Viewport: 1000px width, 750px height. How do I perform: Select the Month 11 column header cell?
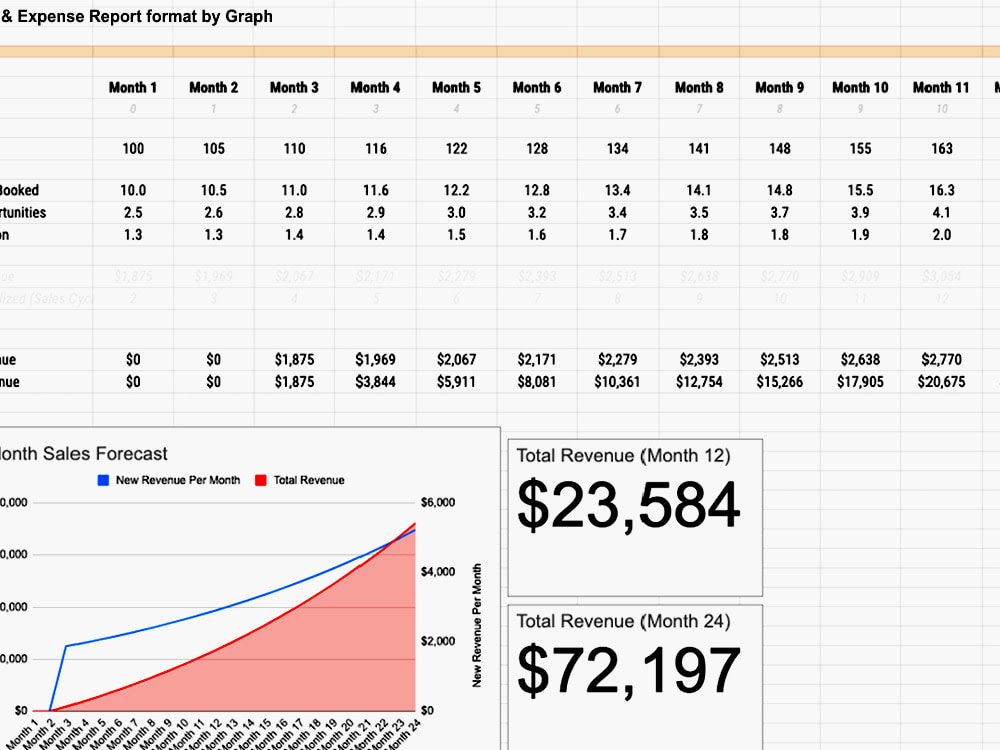point(940,87)
